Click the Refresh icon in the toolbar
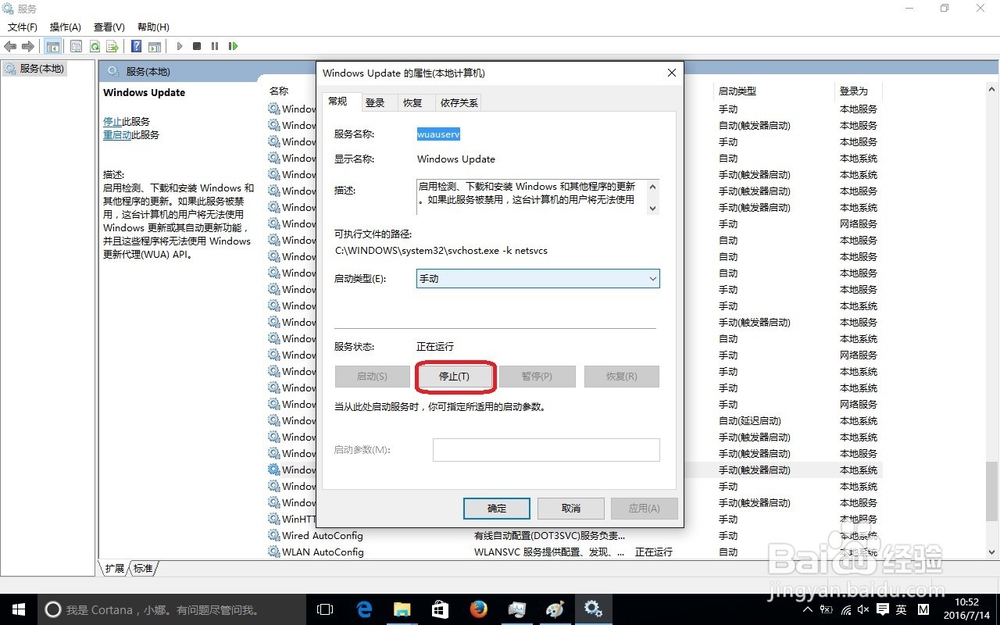 [x=94, y=46]
